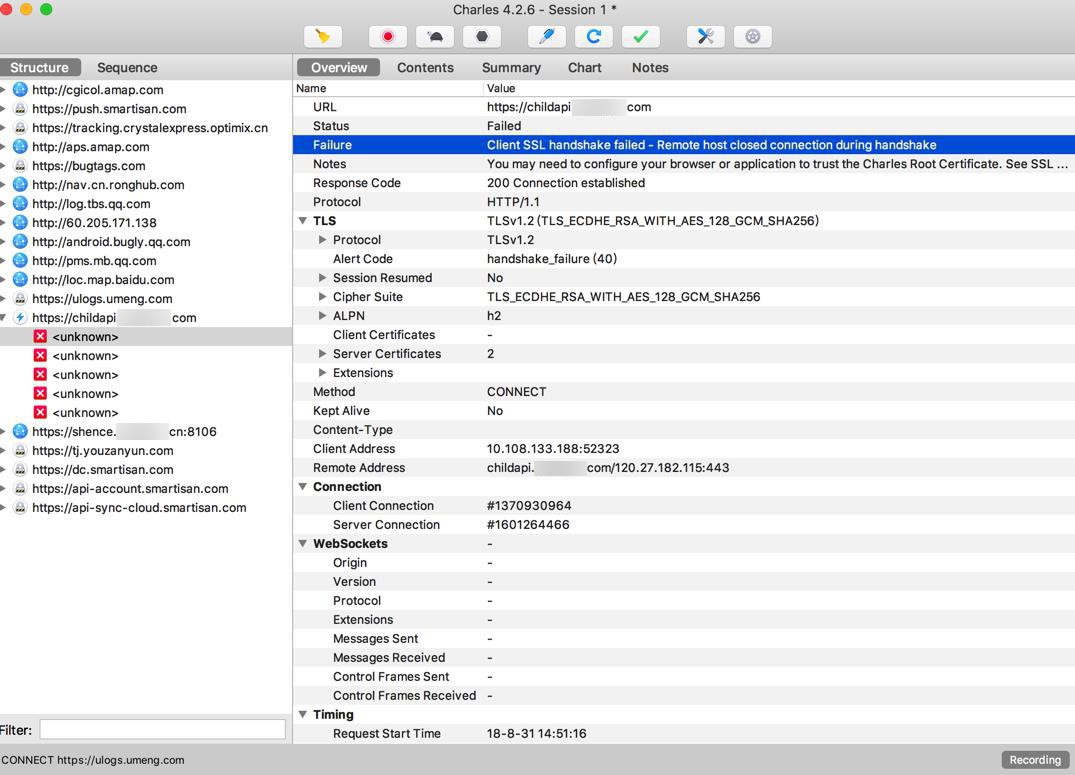Click the lock icon beside https://bugtags.com

(20, 166)
